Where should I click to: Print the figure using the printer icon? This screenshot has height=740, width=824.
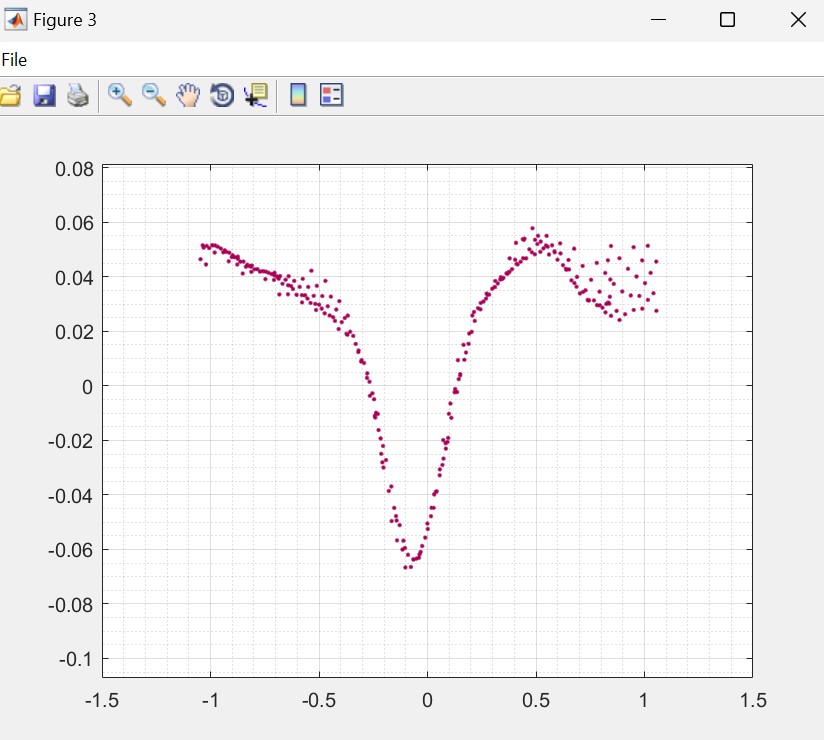pyautogui.click(x=78, y=96)
